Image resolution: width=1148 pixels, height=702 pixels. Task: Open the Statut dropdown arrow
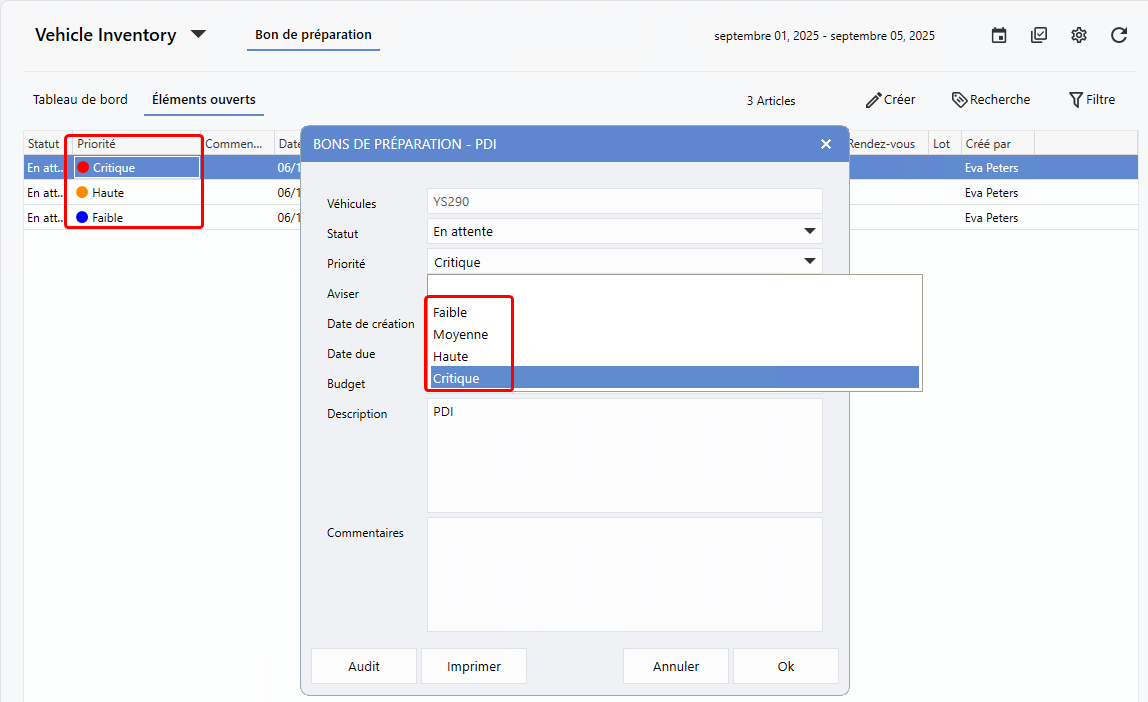809,232
